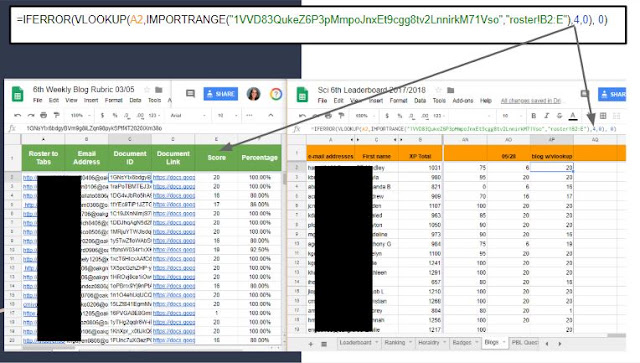Open the Arial font dropdown
This screenshot has height=363, width=640.
click(x=189, y=116)
